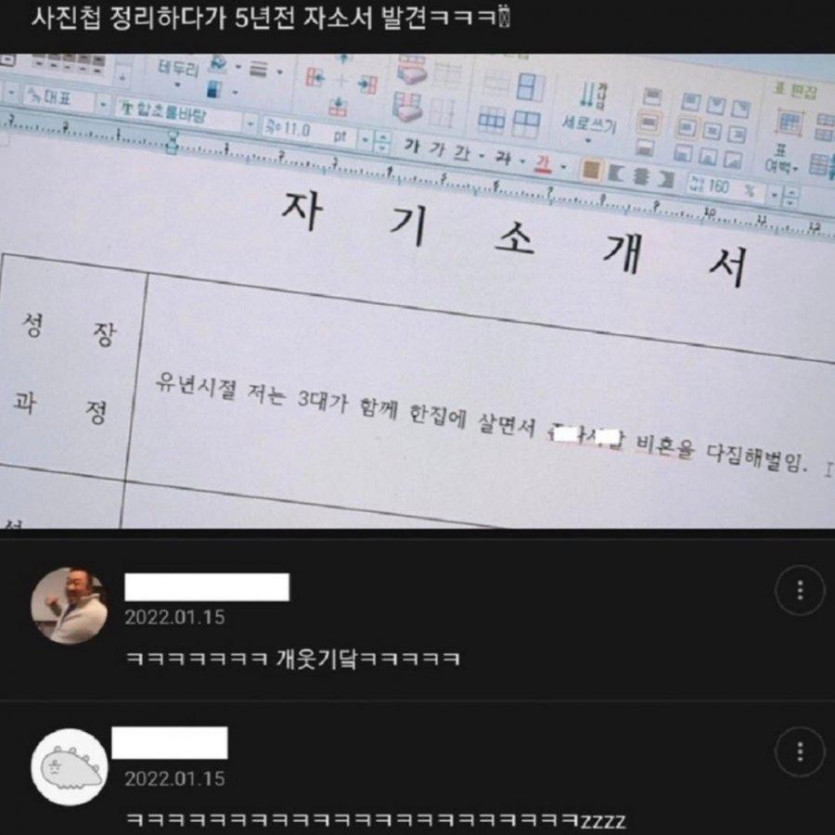This screenshot has height=835, width=835.
Task: Toggle italic 가 formatting
Action: 437,149
